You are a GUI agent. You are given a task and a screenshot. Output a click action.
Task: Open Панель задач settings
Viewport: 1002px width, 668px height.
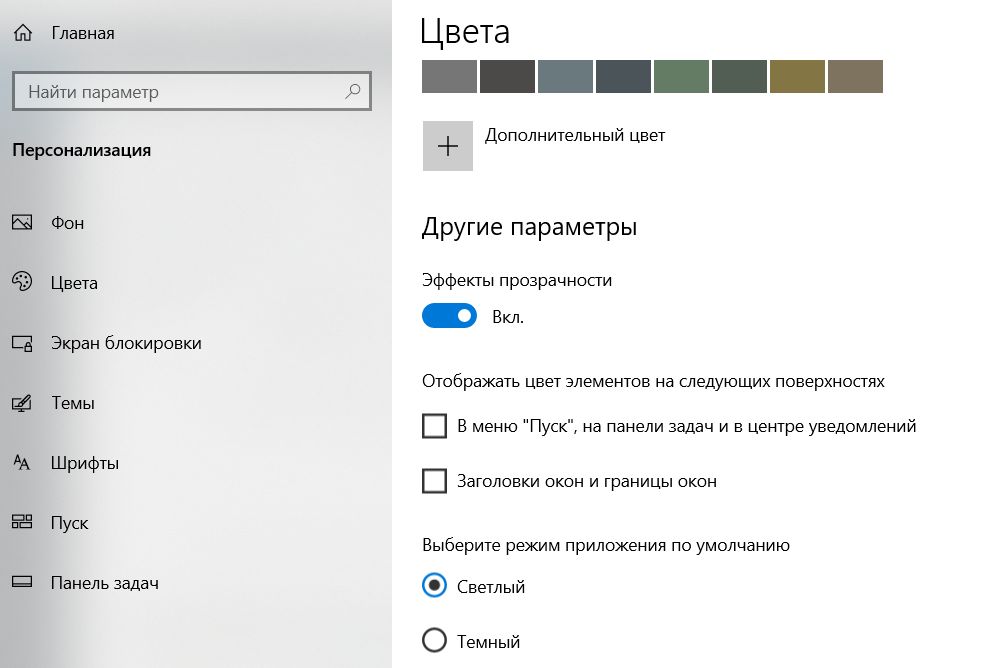point(105,584)
